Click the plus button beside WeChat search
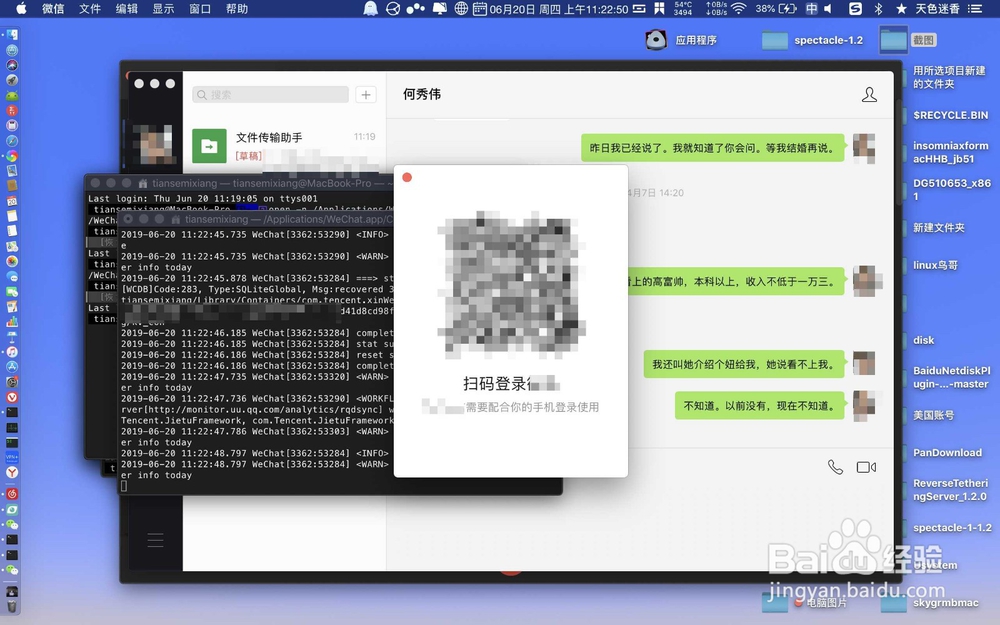Image resolution: width=1000 pixels, height=625 pixels. coord(365,94)
